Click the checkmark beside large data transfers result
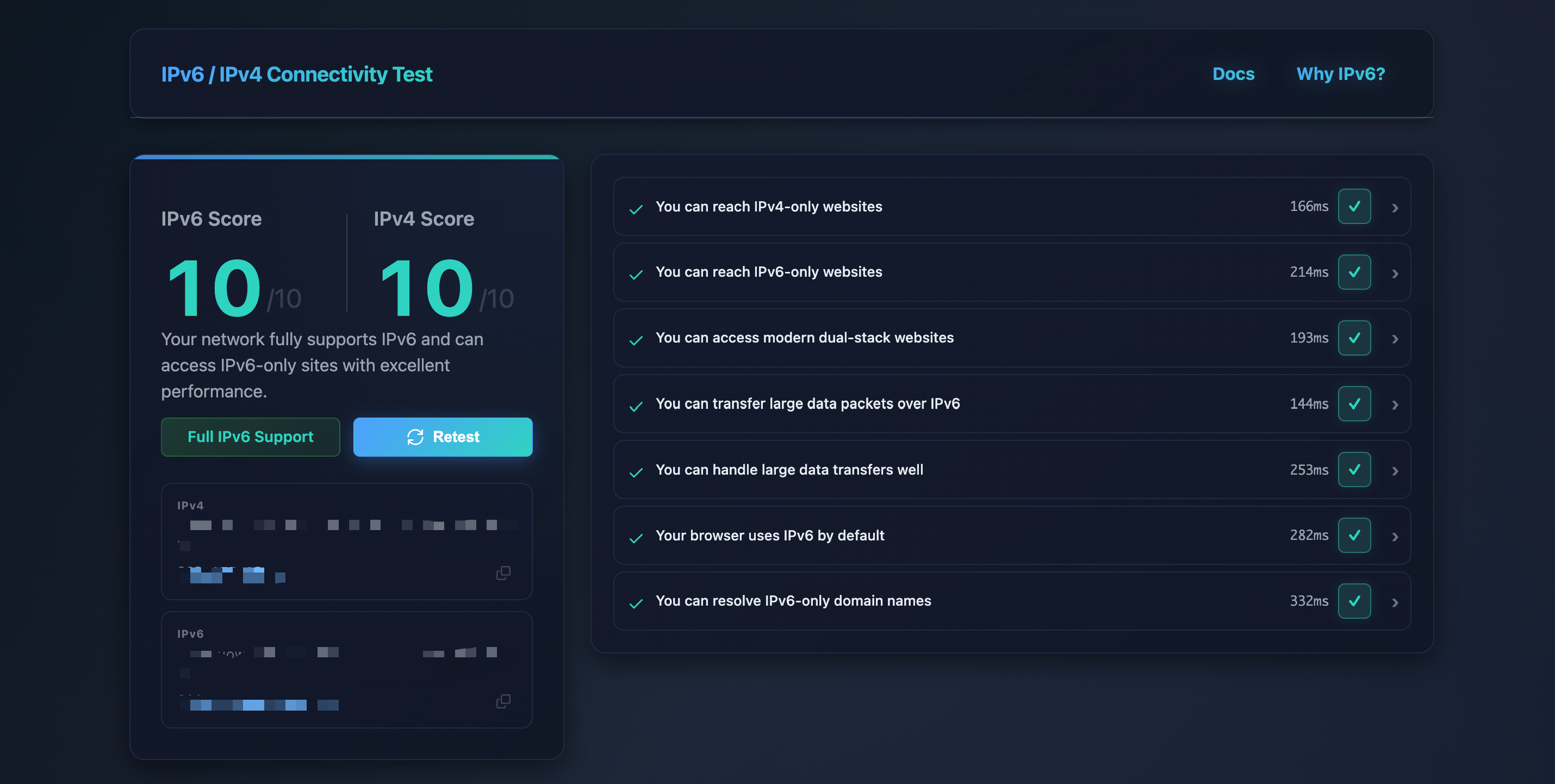 point(1355,470)
